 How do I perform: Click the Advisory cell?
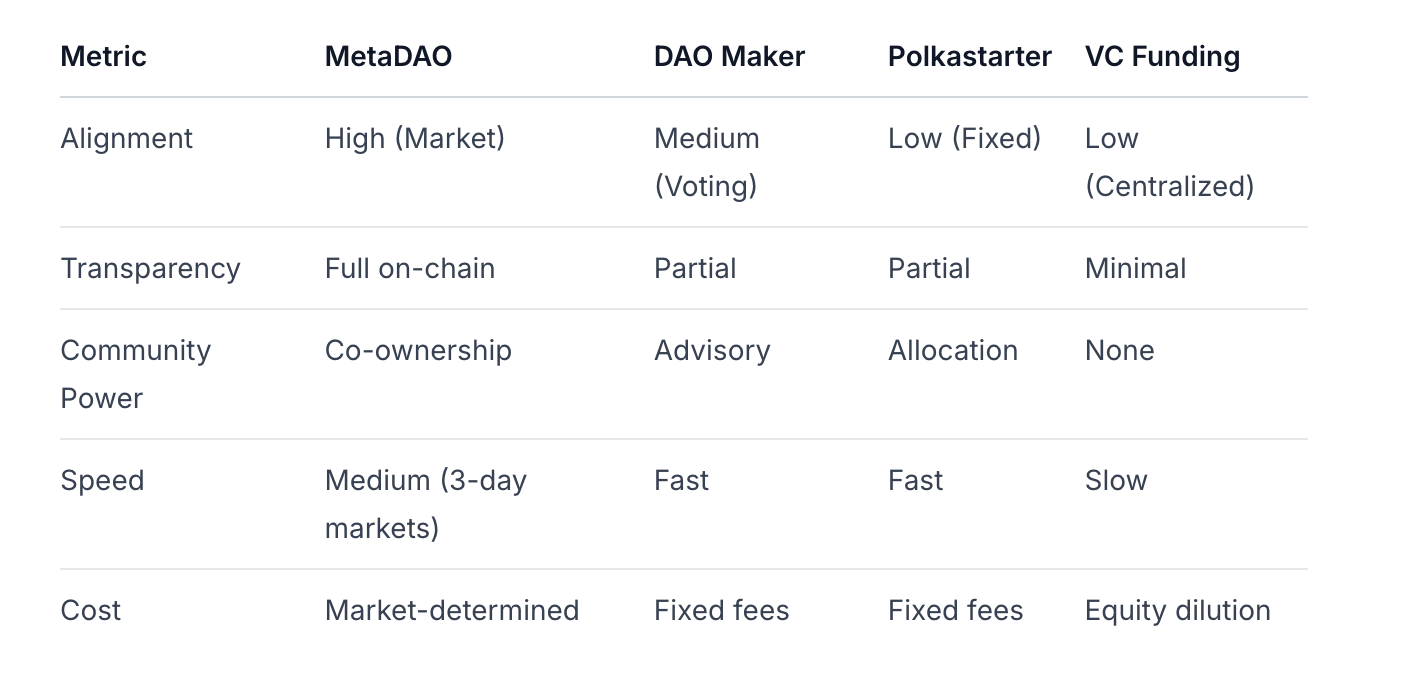(x=712, y=350)
